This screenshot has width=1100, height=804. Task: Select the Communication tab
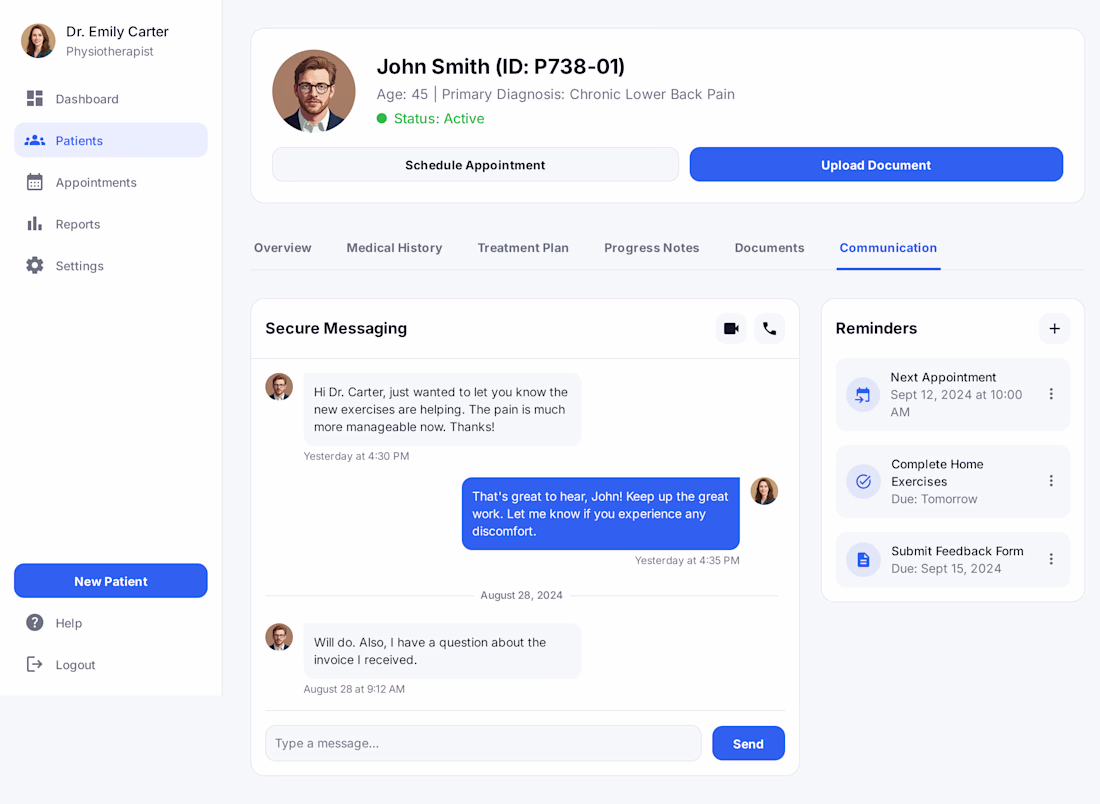(888, 248)
